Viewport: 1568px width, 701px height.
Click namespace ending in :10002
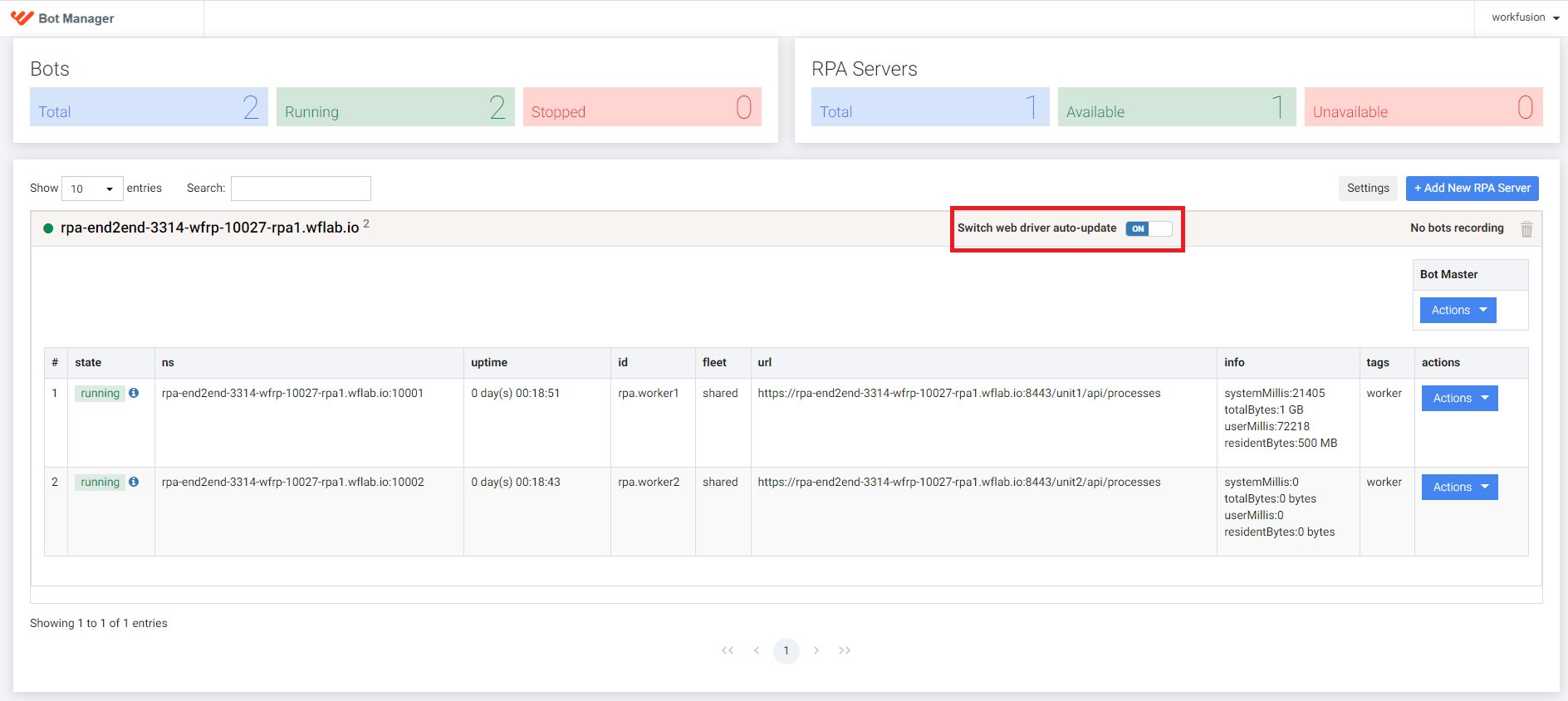(x=292, y=482)
